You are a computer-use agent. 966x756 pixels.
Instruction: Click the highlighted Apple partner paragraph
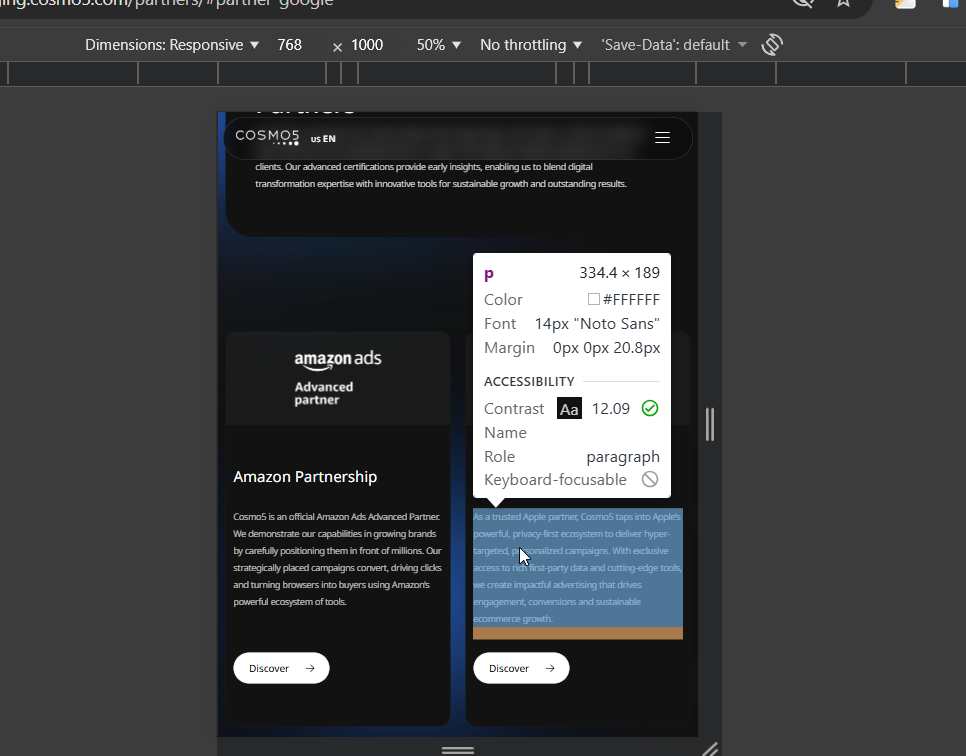(x=577, y=567)
